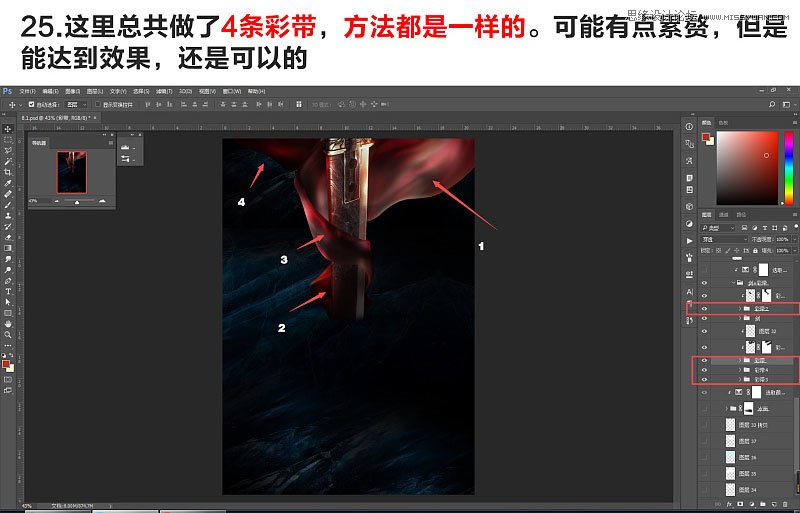Image resolution: width=800 pixels, height=513 pixels.
Task: Select the Lasso tool
Action: pos(8,151)
